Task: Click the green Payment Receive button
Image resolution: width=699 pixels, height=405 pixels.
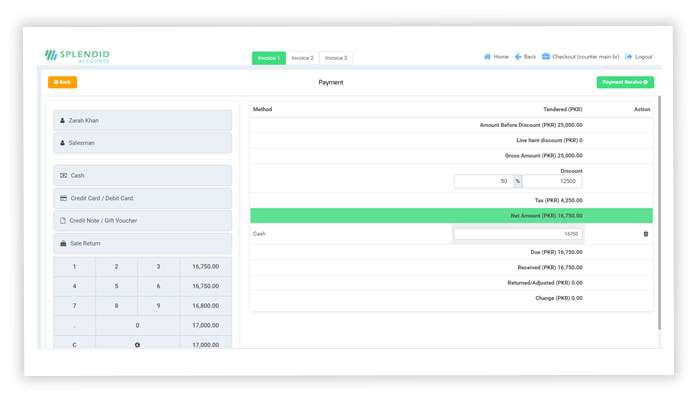Action: 625,82
